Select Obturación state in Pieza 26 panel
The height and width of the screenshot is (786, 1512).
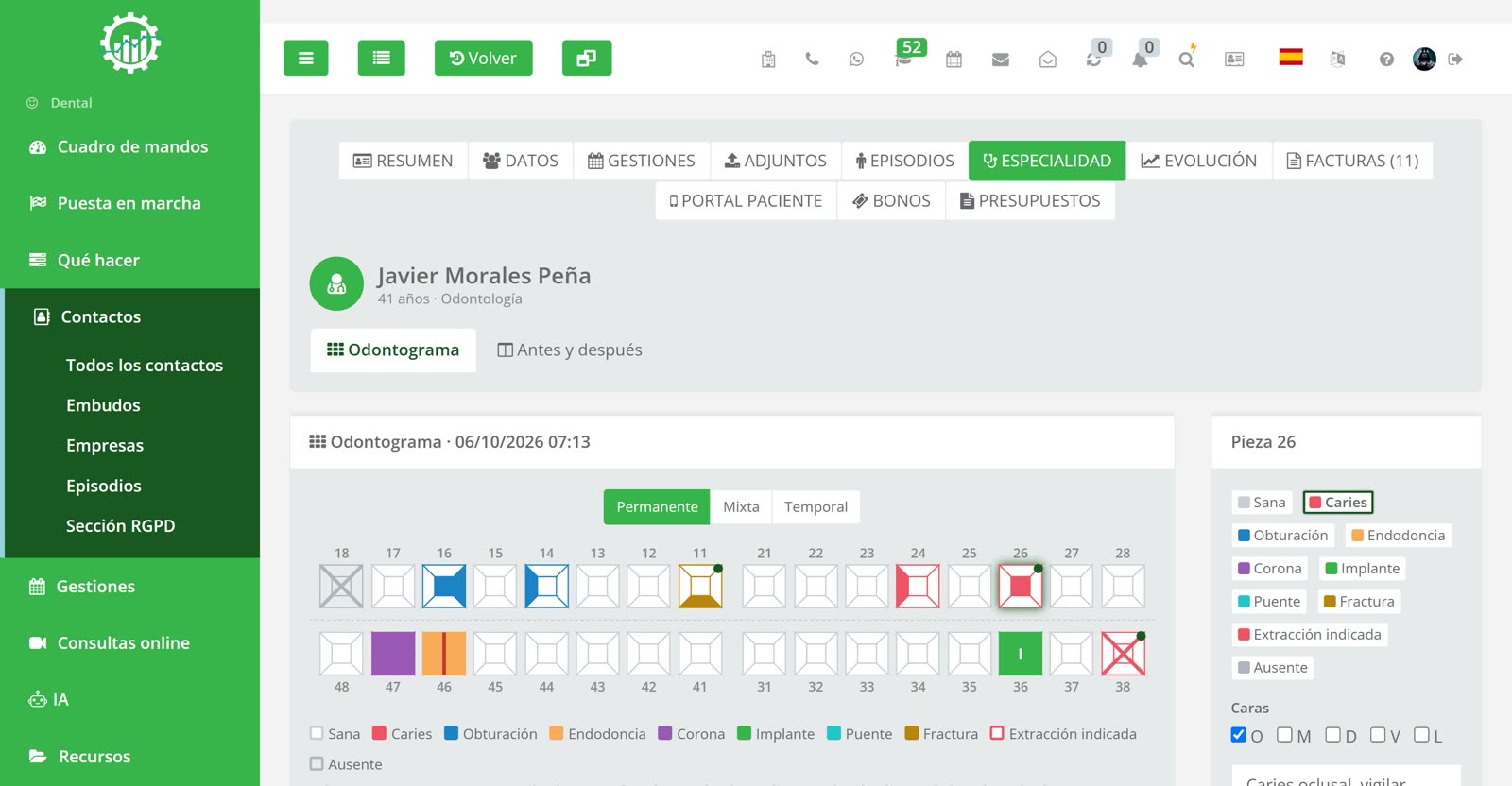[1282, 536]
